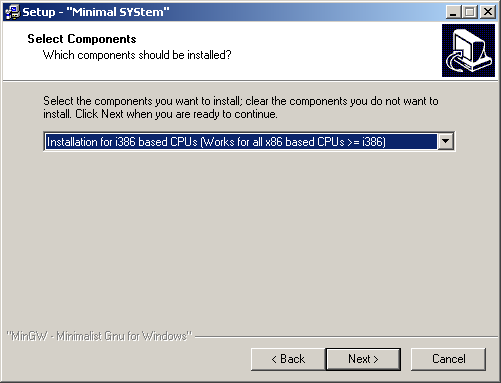Click the empty gray area below the dropdown

(x=249, y=240)
